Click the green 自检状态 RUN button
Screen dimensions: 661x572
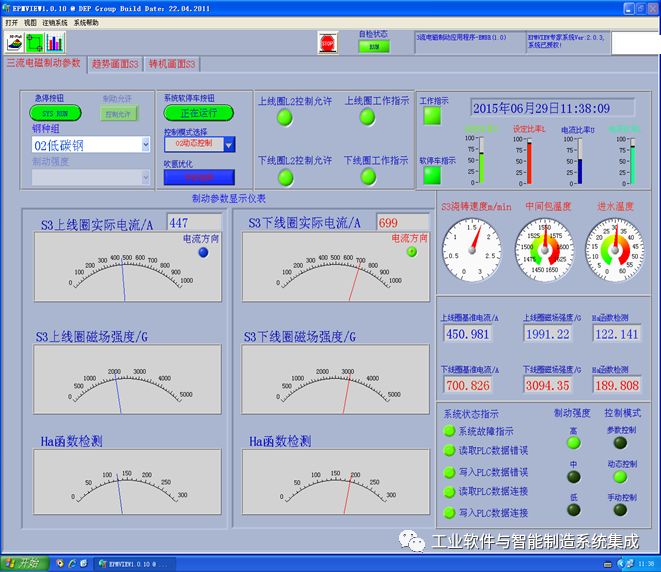[374, 46]
